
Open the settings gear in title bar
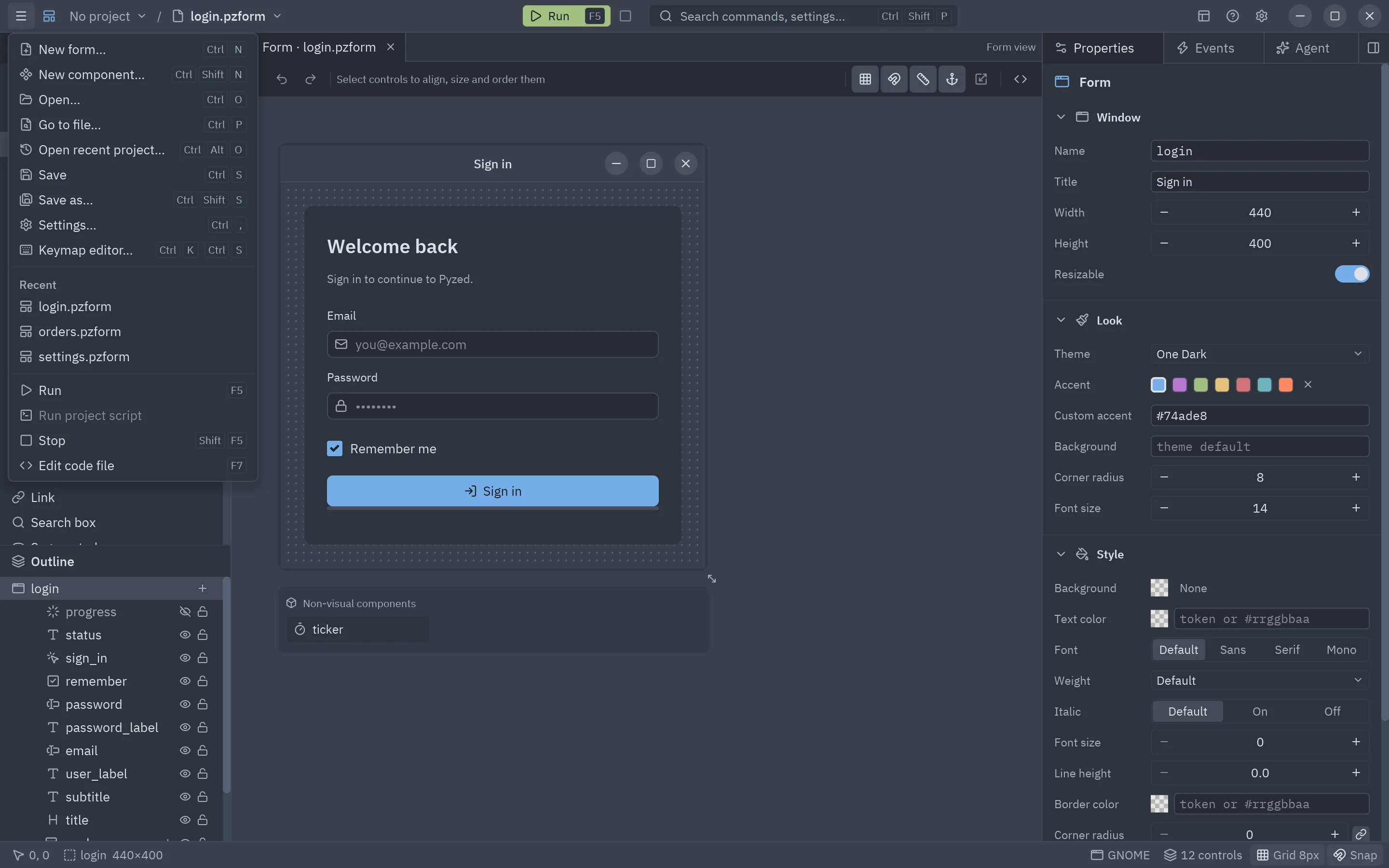point(1261,16)
